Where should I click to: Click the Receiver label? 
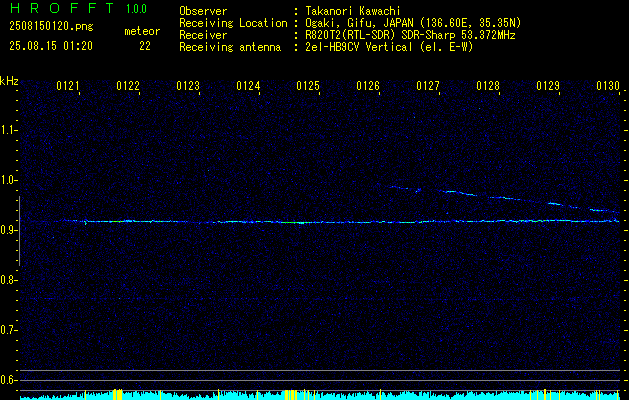click(203, 35)
